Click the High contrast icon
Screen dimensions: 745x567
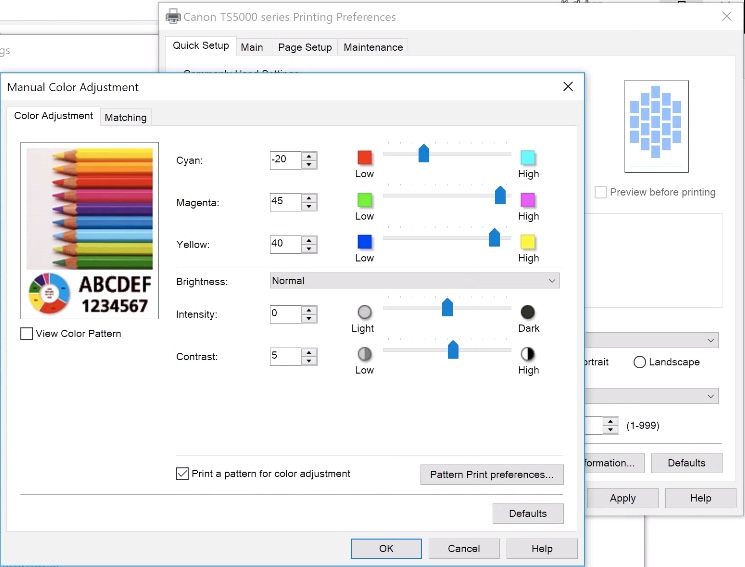click(528, 354)
